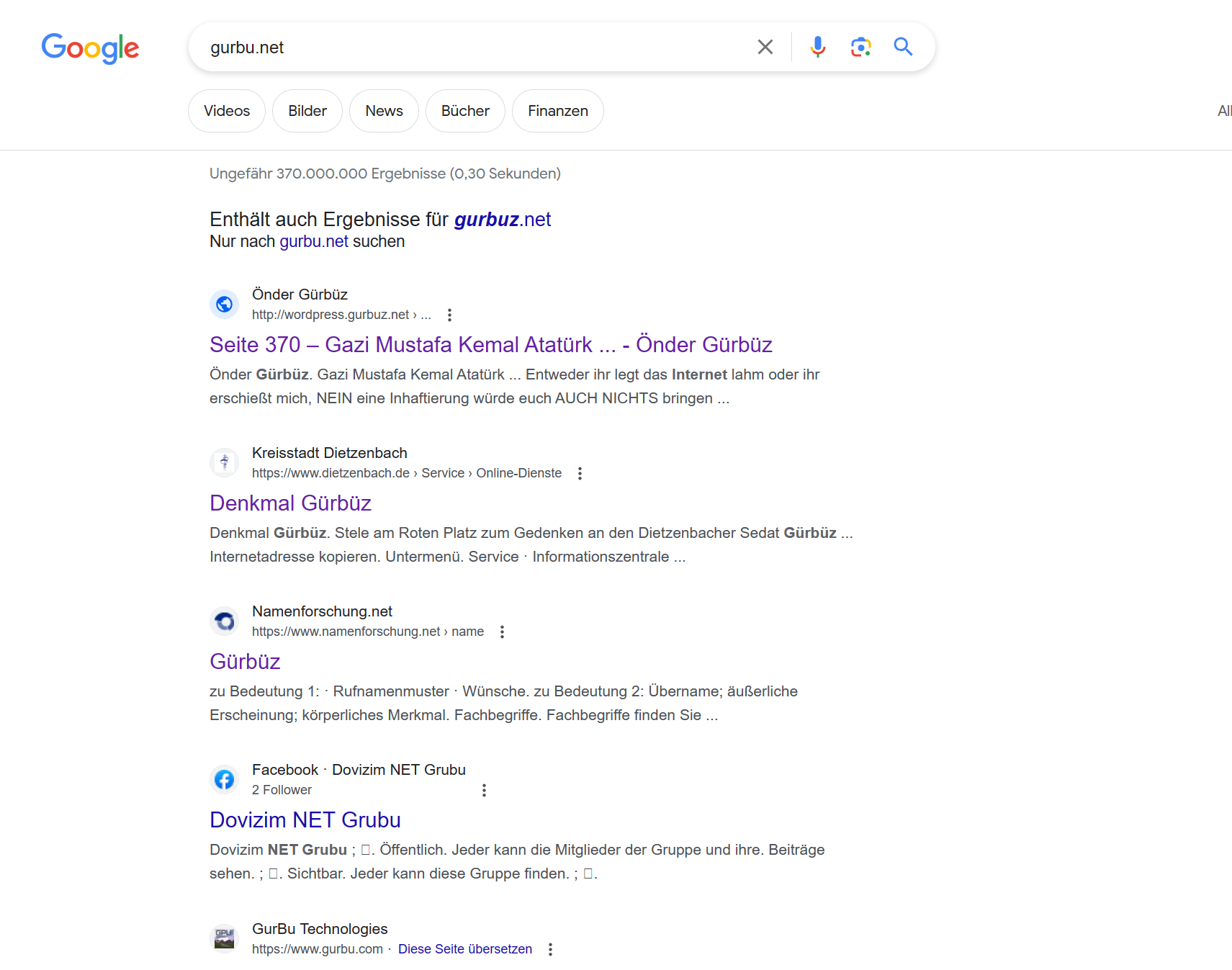Screen dimensions: 1232x970
Task: Click the Facebook favicon
Action: (225, 779)
